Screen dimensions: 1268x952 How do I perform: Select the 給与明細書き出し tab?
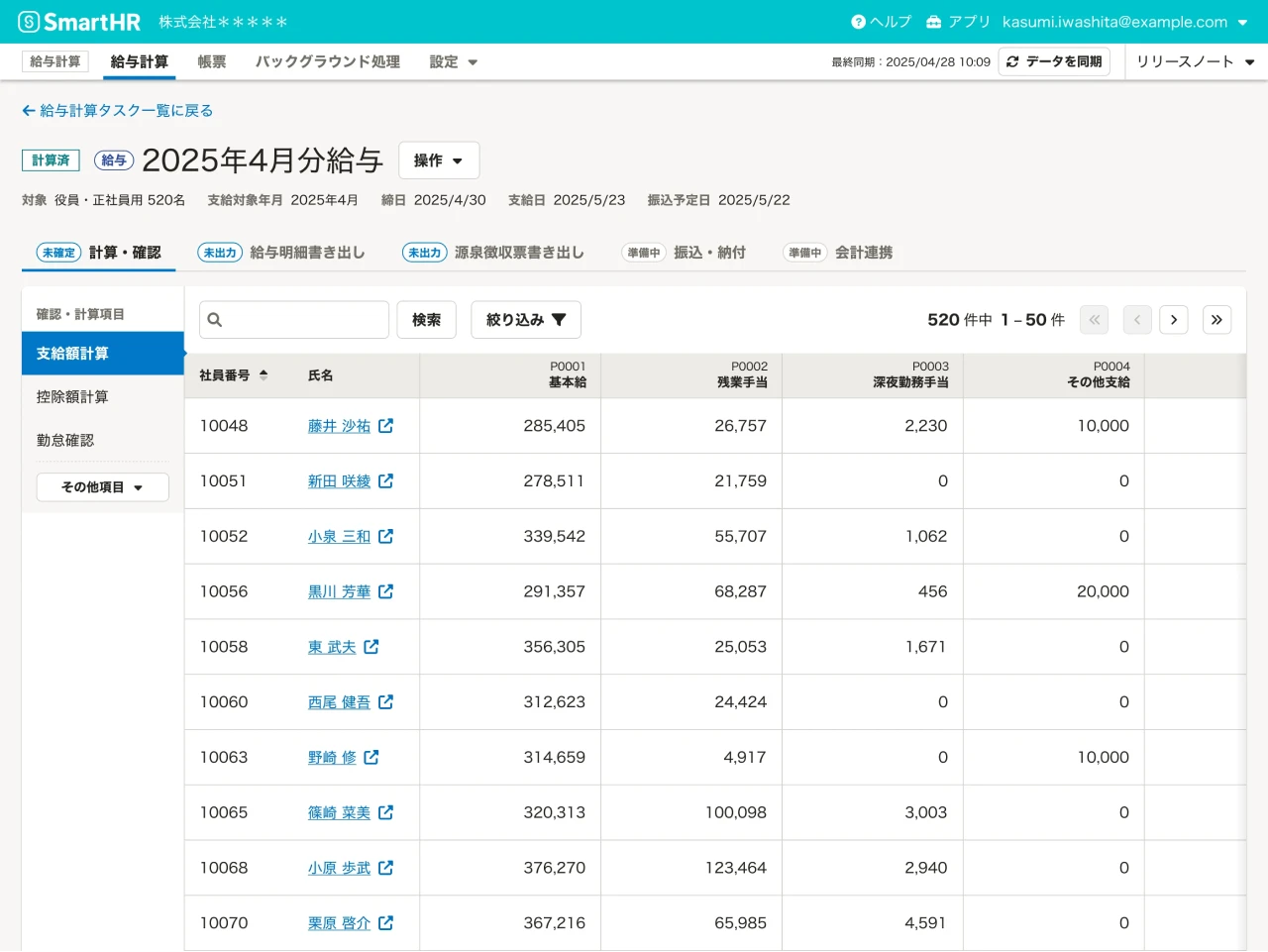tap(307, 252)
